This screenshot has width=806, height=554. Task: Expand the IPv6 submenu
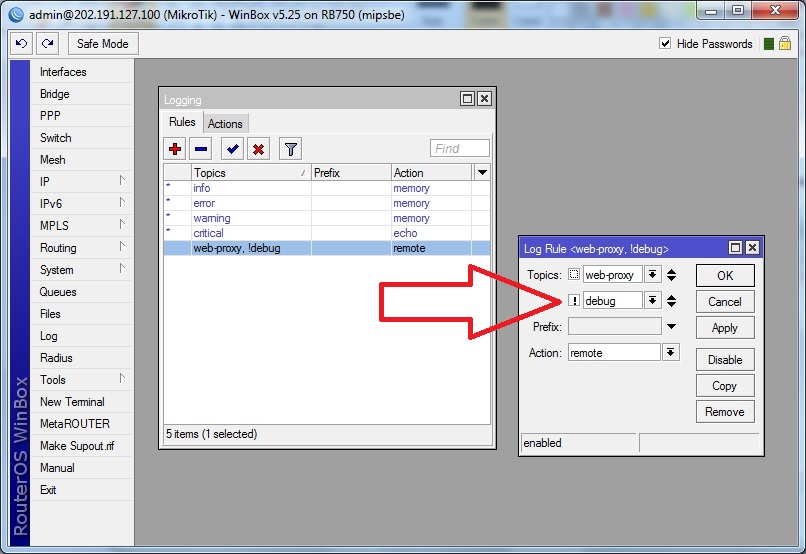tap(122, 202)
